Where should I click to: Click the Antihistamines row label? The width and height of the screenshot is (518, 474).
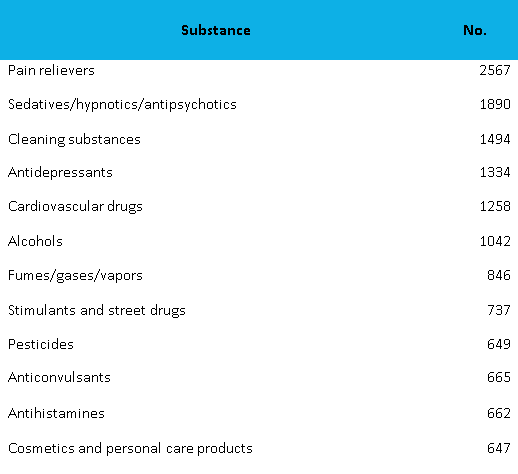click(56, 413)
